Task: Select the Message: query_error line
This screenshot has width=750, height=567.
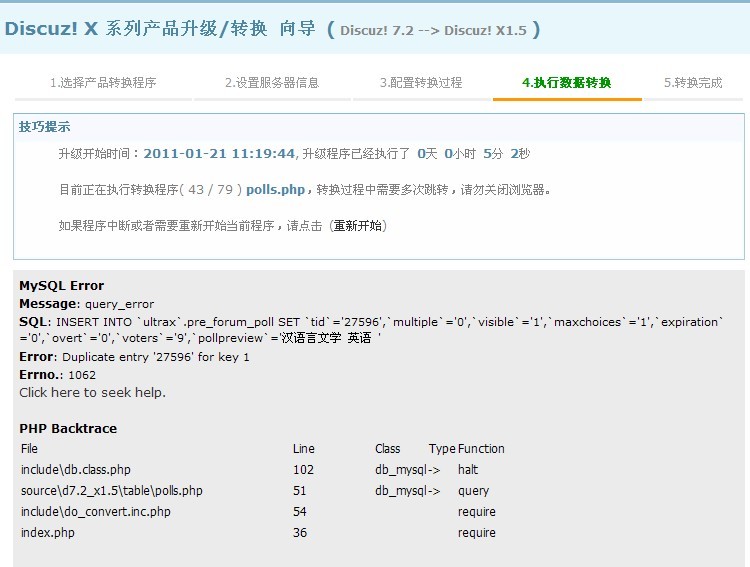Action: (87, 304)
